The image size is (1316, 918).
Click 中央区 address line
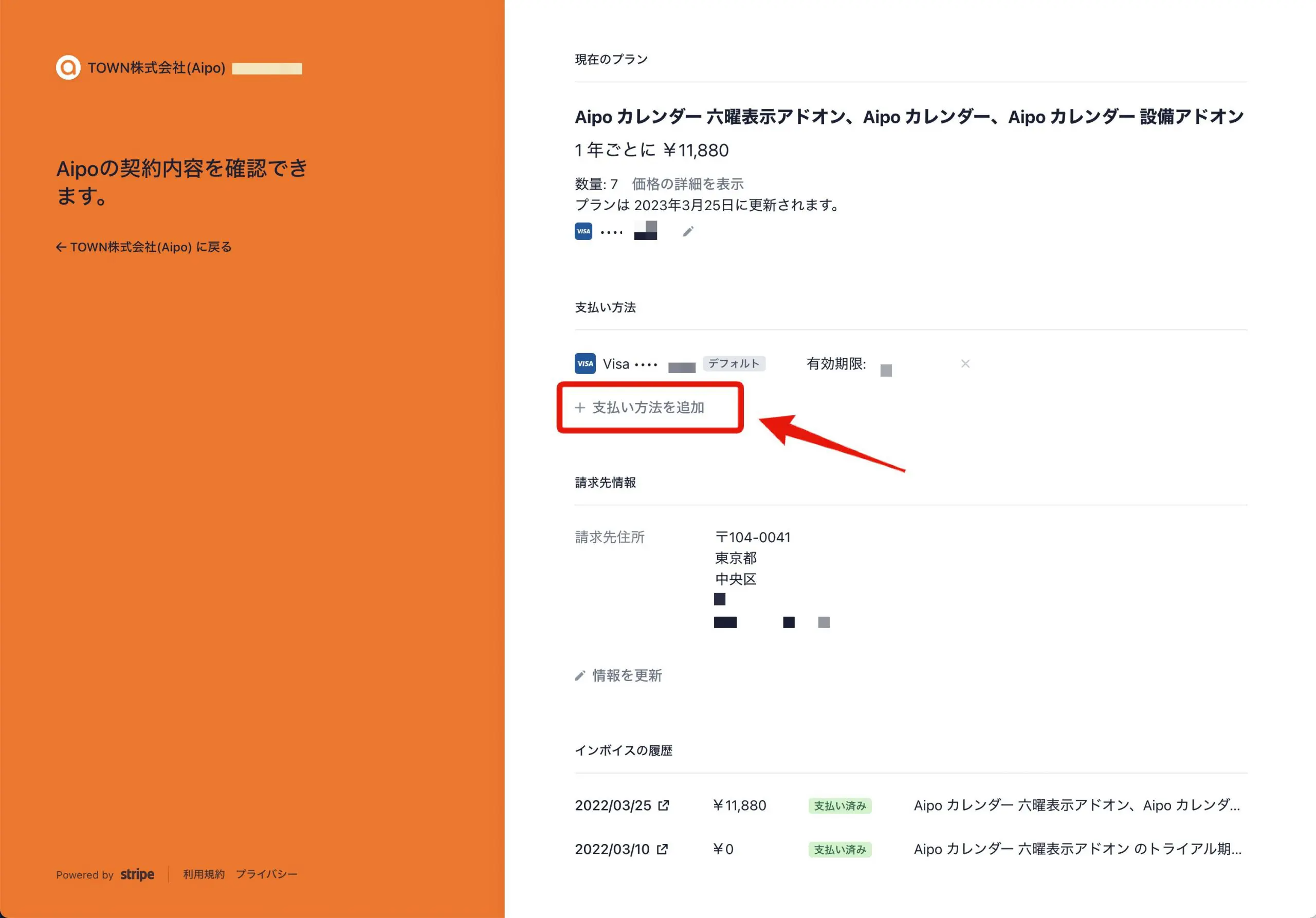pyautogui.click(x=736, y=579)
